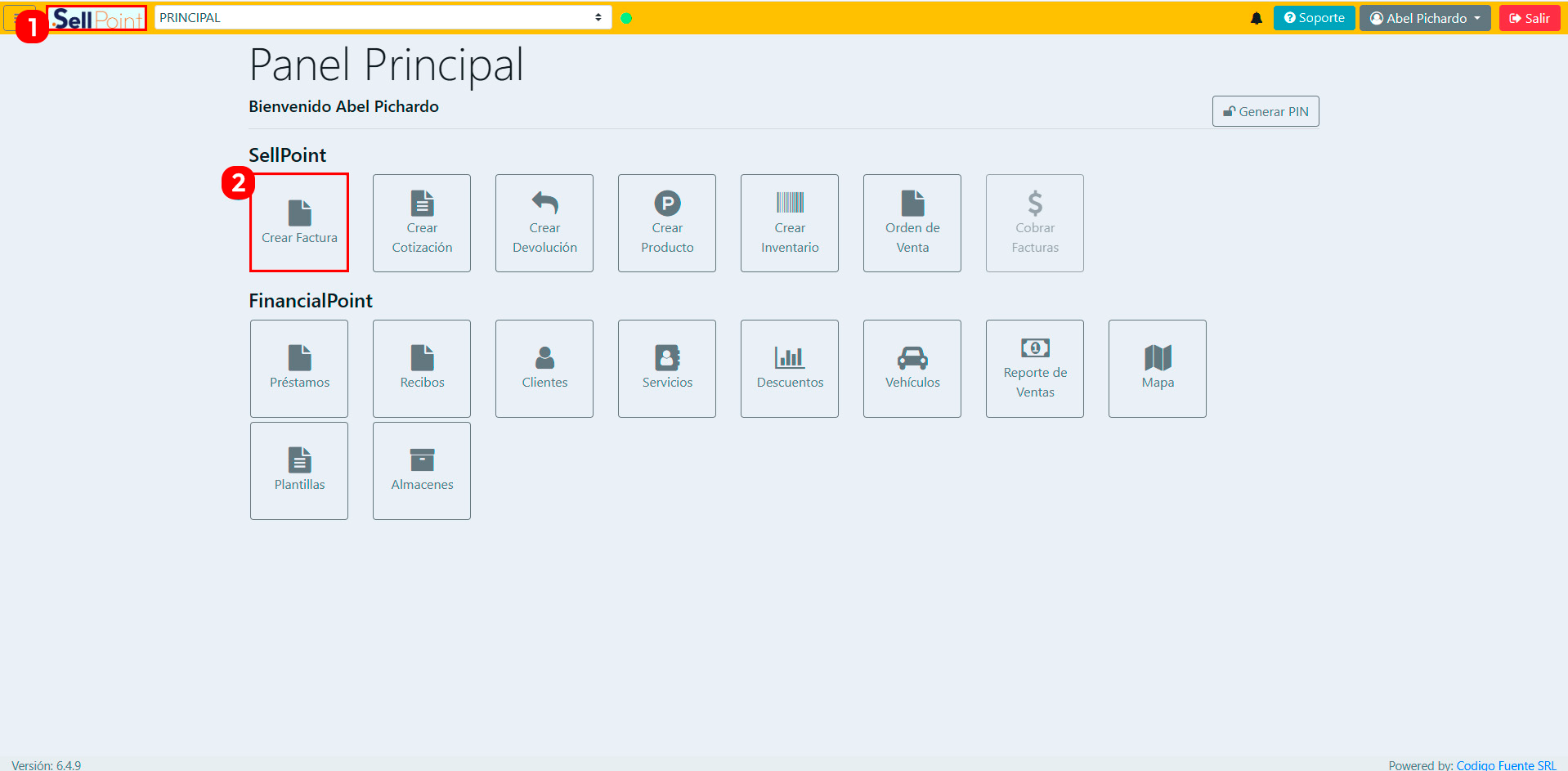Image resolution: width=1568 pixels, height=771 pixels.
Task: Follow the Codigo Fuente SRL link
Action: tap(1506, 765)
